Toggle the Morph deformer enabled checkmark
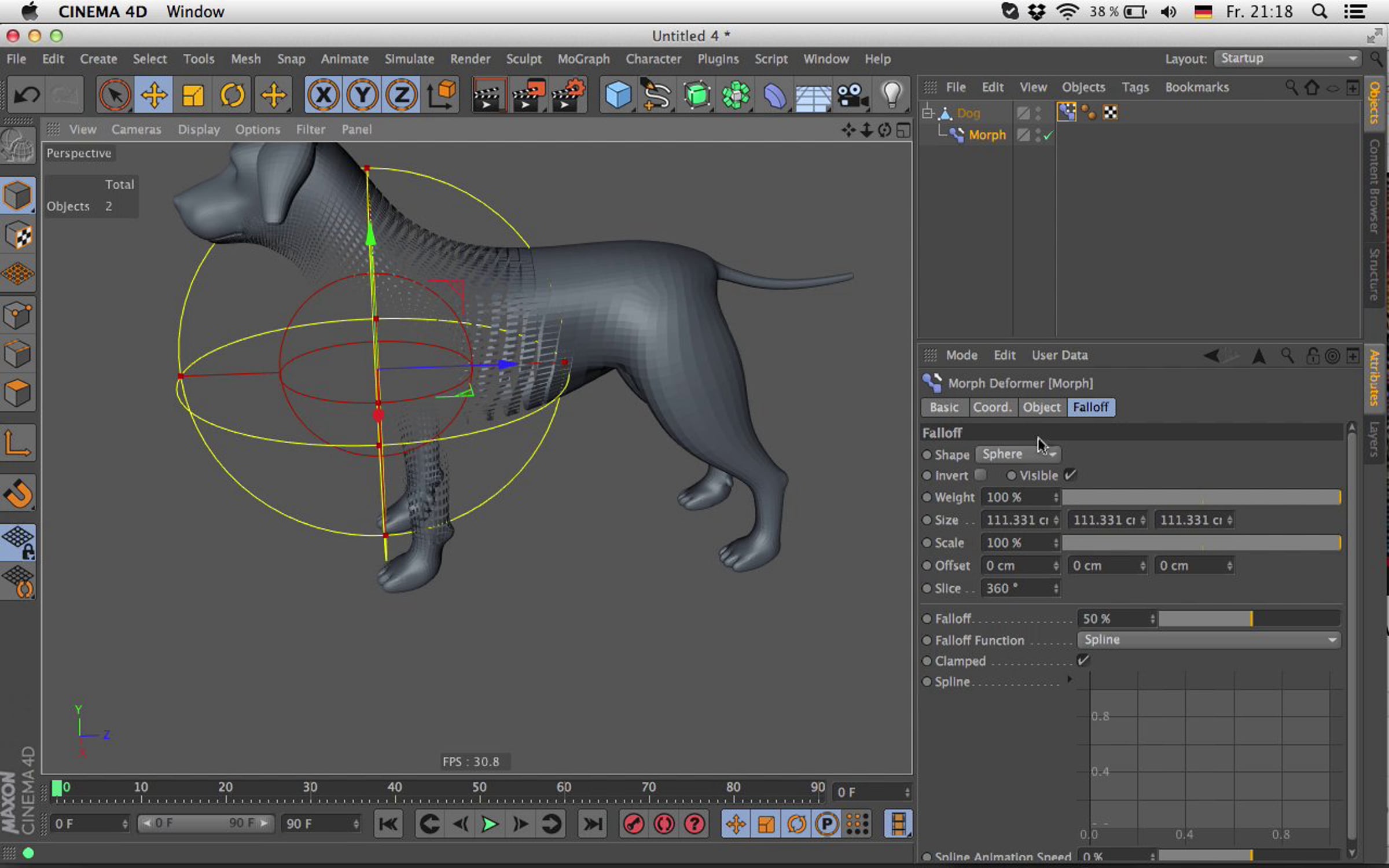The height and width of the screenshot is (868, 1389). coord(1048,135)
